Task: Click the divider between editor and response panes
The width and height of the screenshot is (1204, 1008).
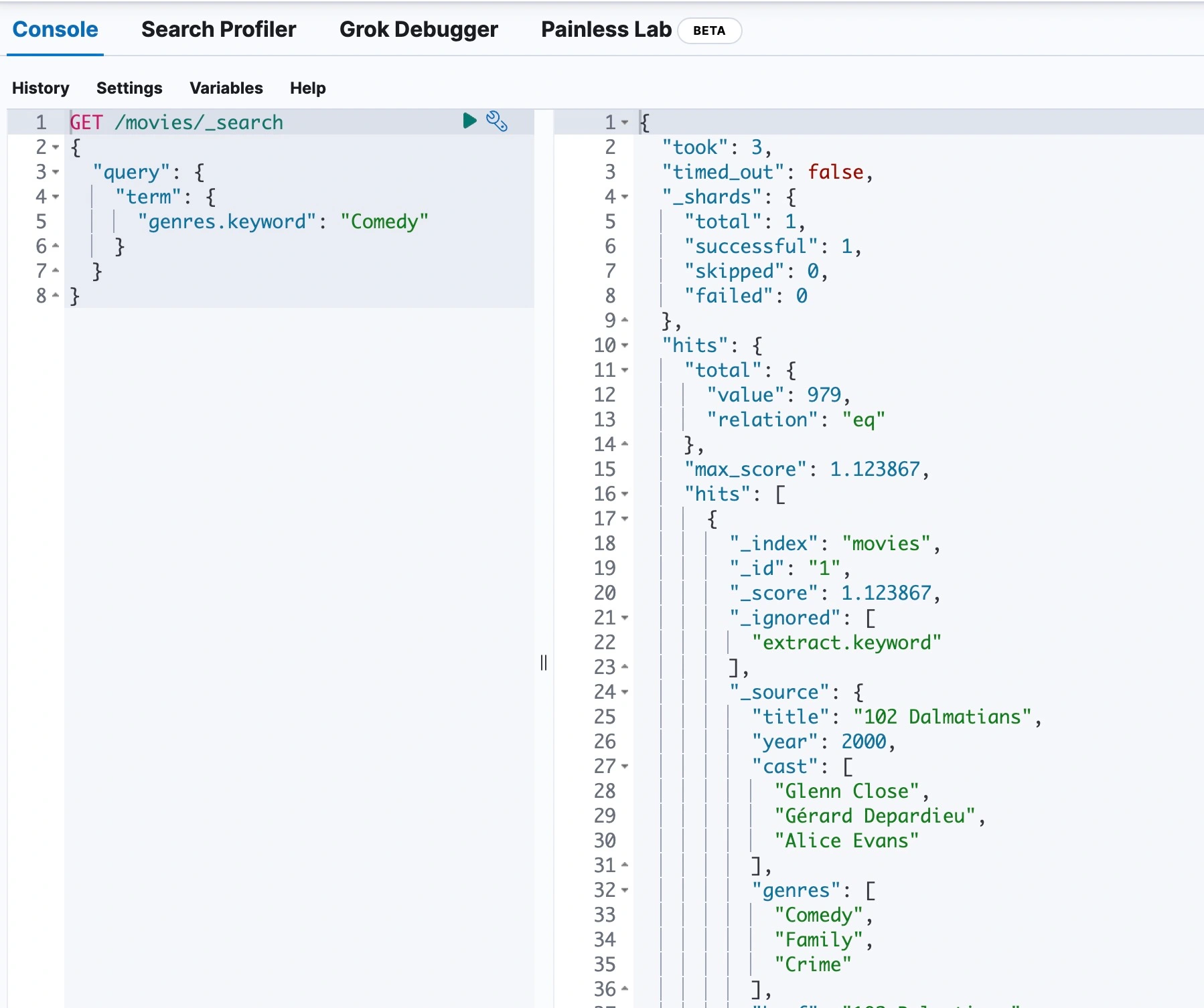Action: (544, 663)
